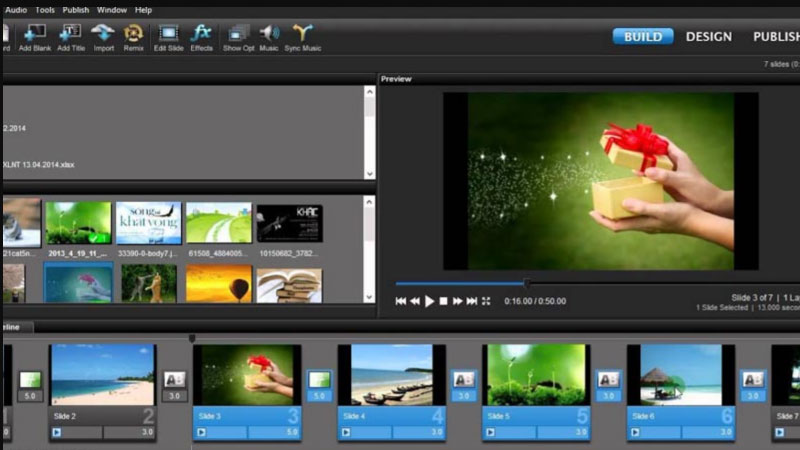800x450 pixels.
Task: Select Slide 4 boats beach thumbnail
Action: click(391, 375)
